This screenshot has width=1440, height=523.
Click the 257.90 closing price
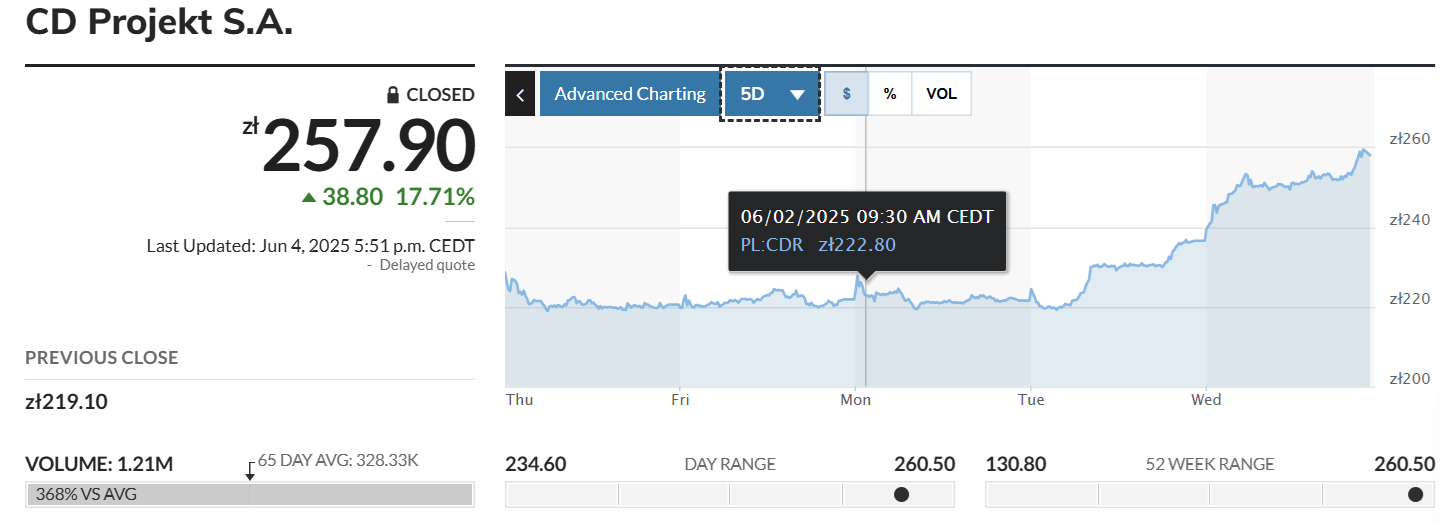[368, 146]
